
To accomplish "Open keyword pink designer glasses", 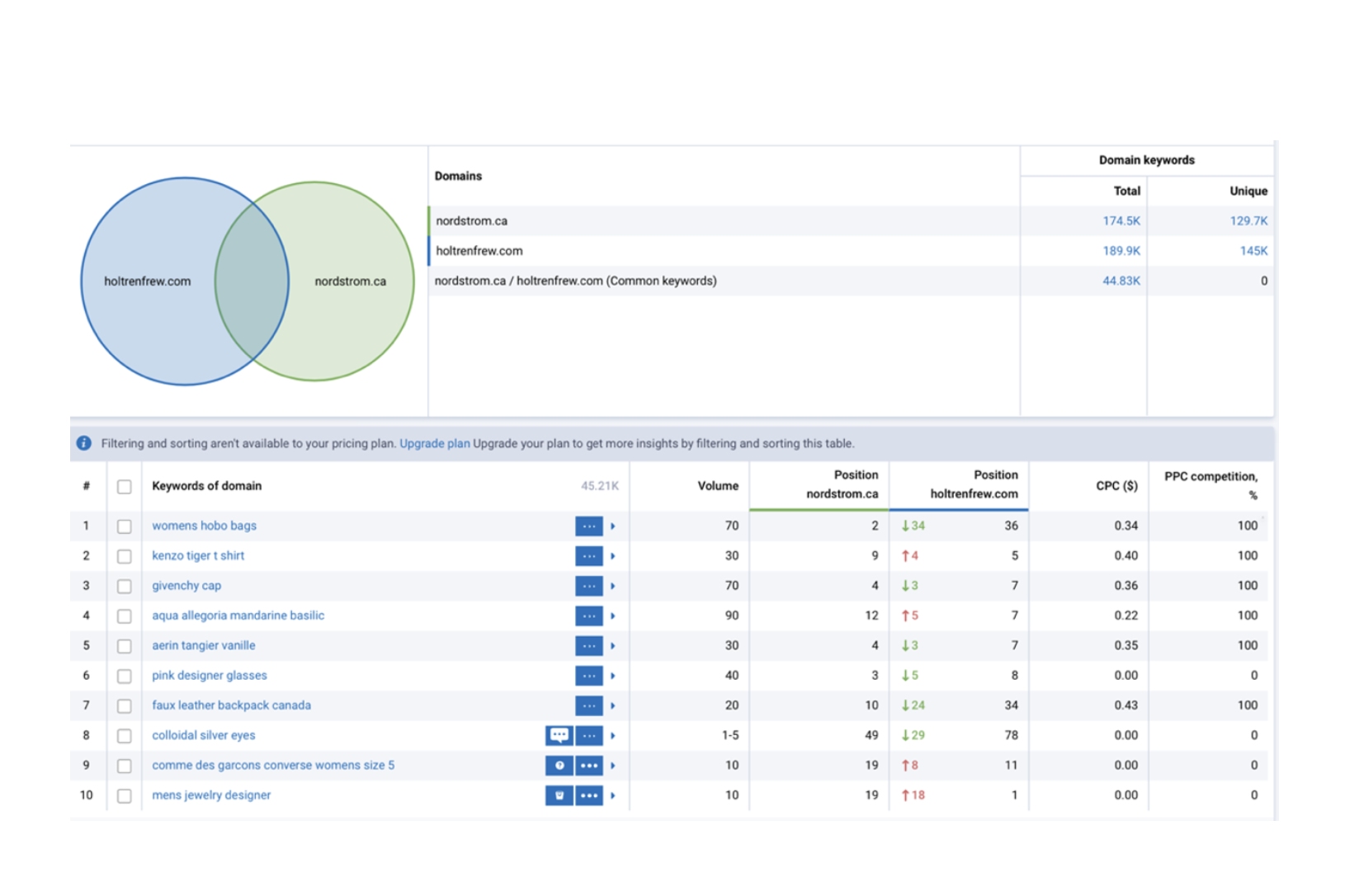I will tap(210, 675).
